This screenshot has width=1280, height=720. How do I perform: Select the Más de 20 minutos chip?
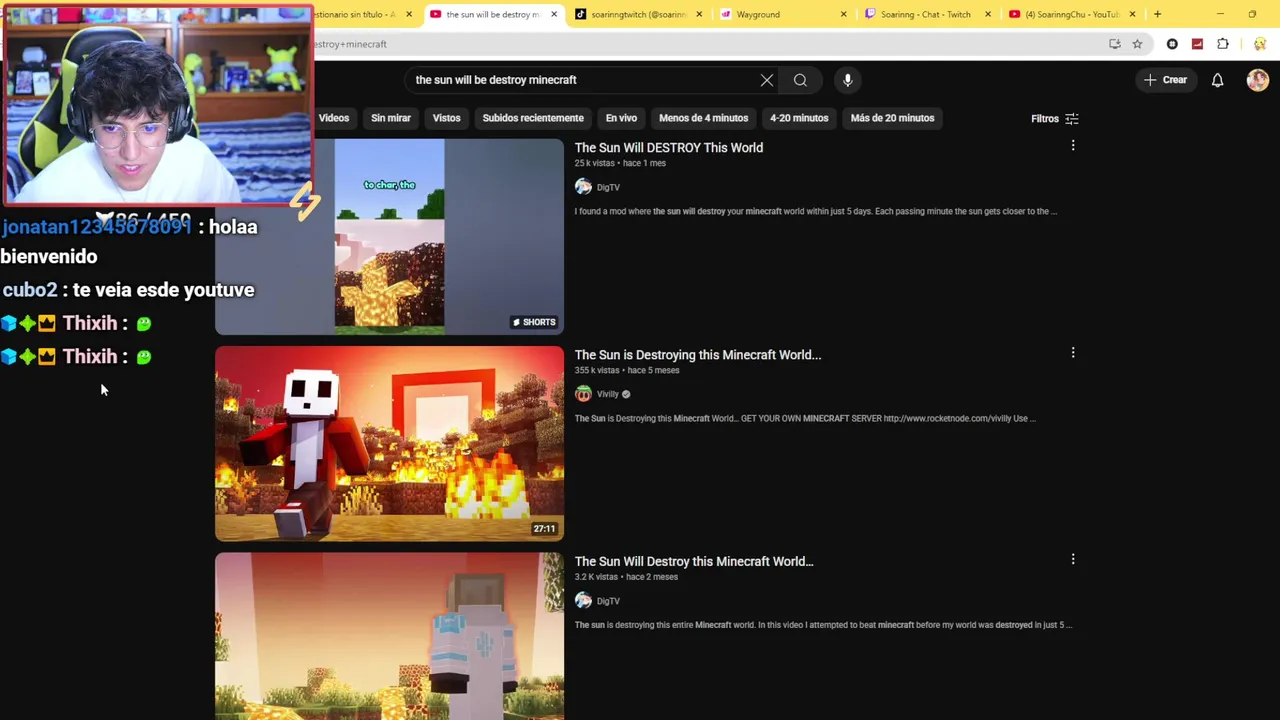click(892, 118)
